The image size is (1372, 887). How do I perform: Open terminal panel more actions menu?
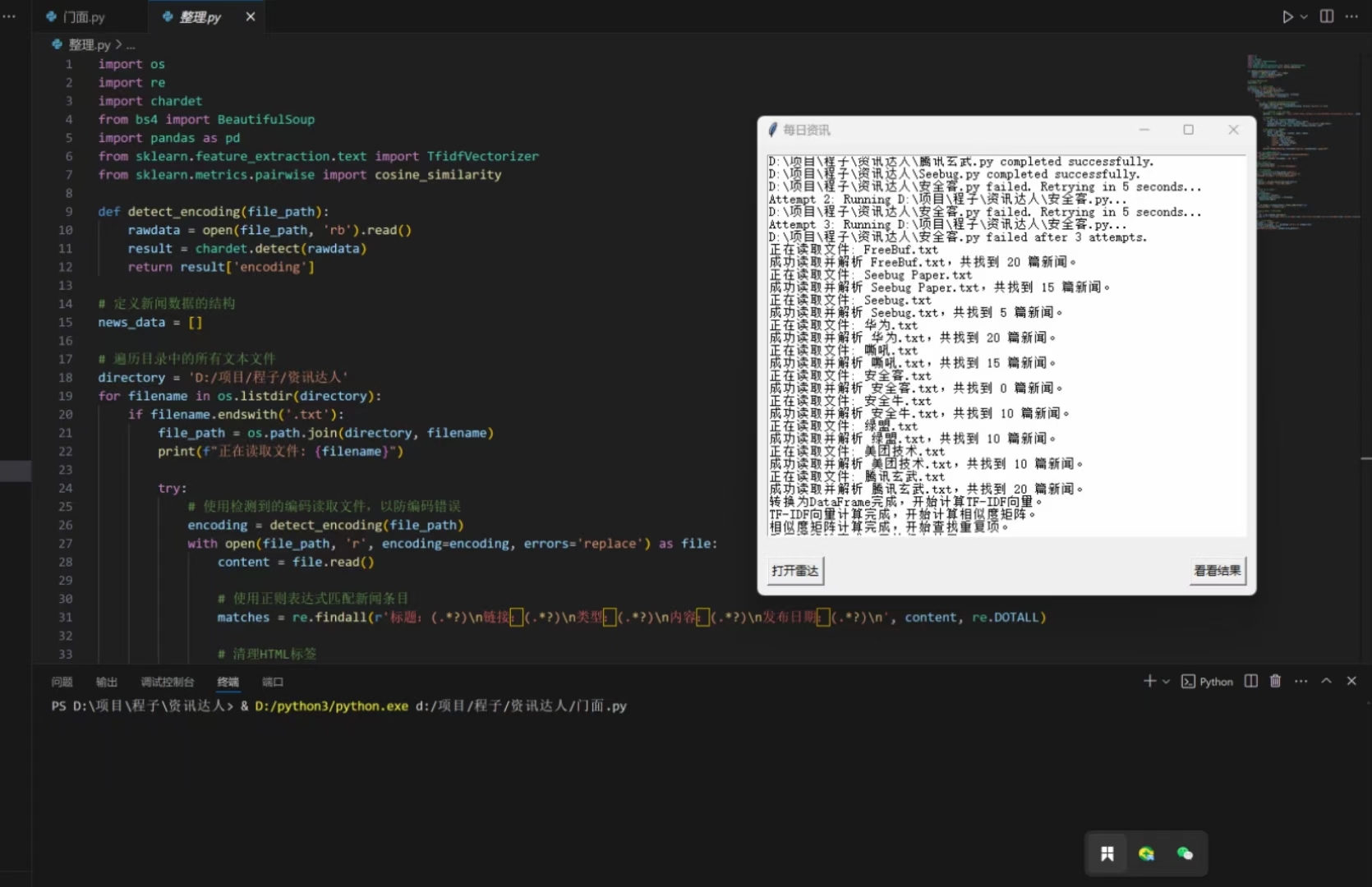point(1301,681)
